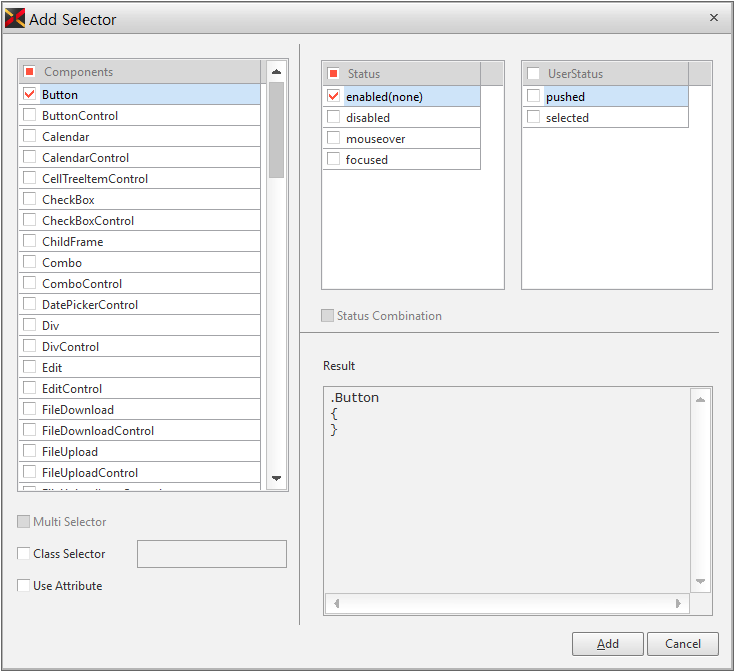This screenshot has height=671, width=734.
Task: Uncheck the Button component checkbox
Action: (x=30, y=94)
